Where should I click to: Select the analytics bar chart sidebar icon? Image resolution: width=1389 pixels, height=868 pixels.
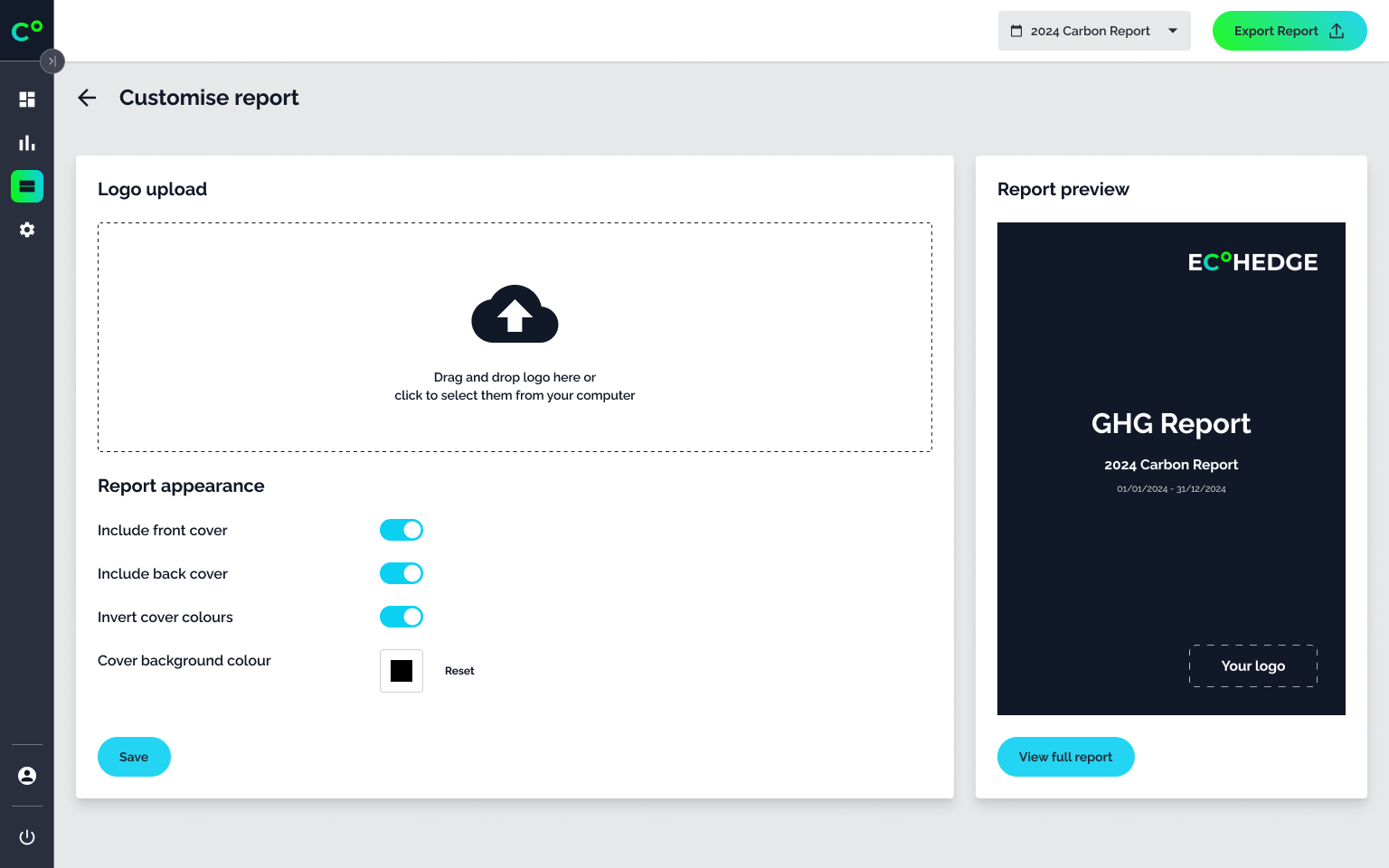pos(26,142)
